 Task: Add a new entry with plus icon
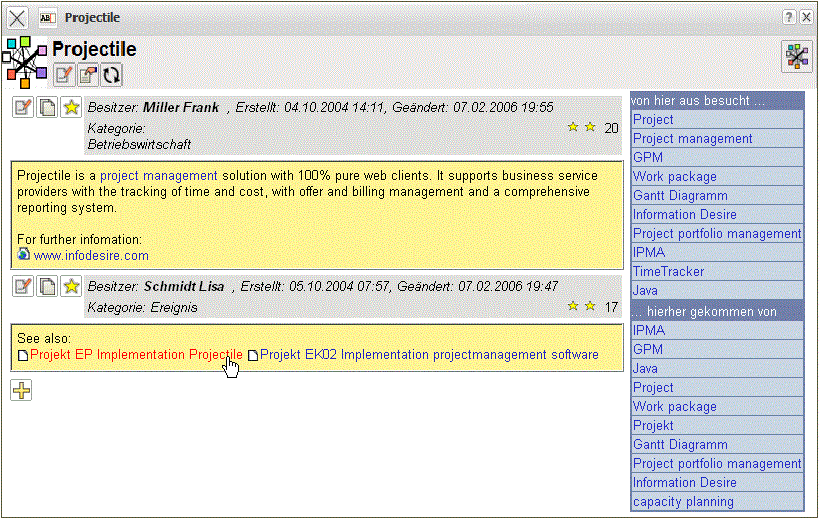pyautogui.click(x=21, y=390)
